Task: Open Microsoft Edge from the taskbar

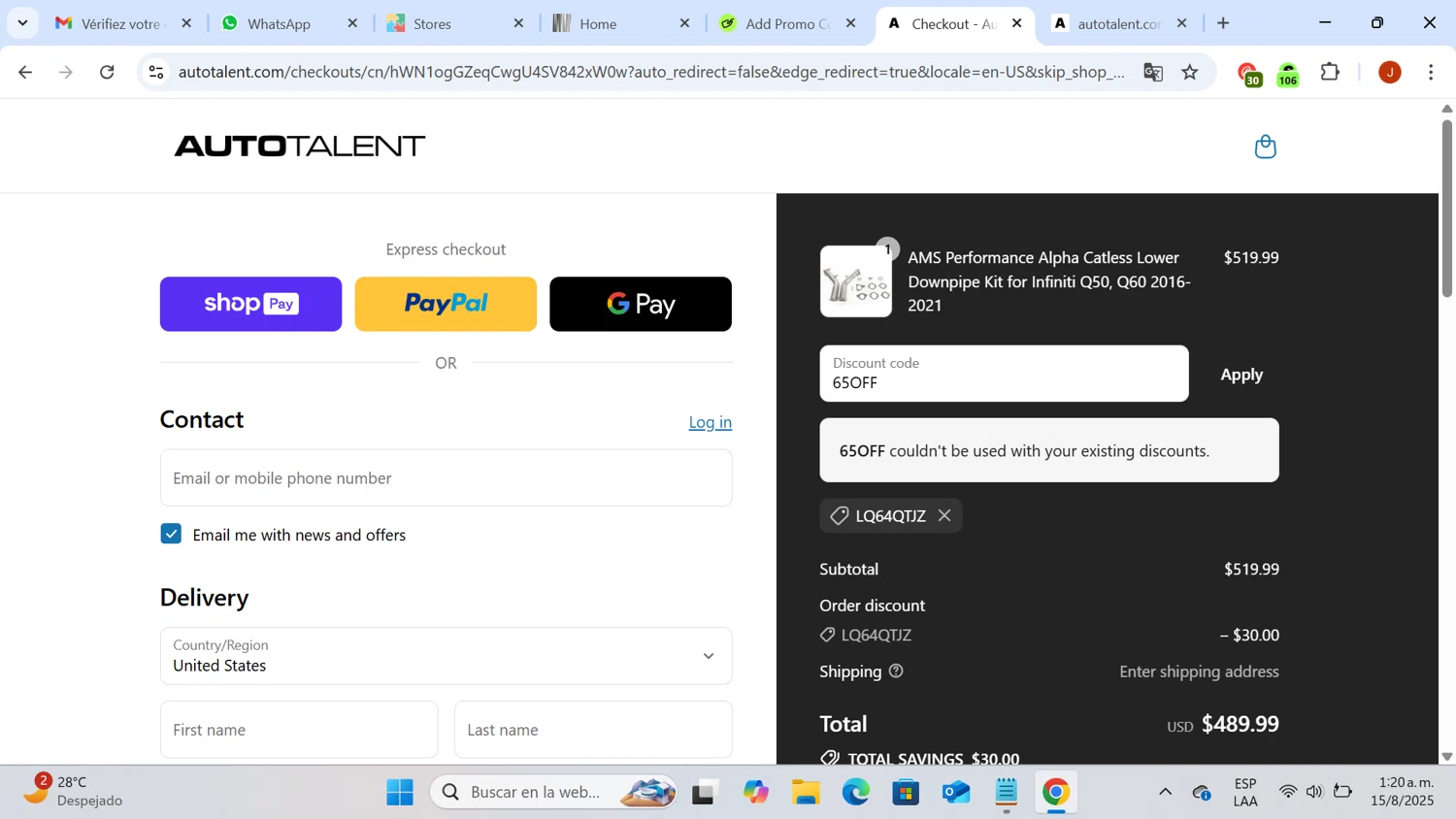Action: tap(856, 793)
